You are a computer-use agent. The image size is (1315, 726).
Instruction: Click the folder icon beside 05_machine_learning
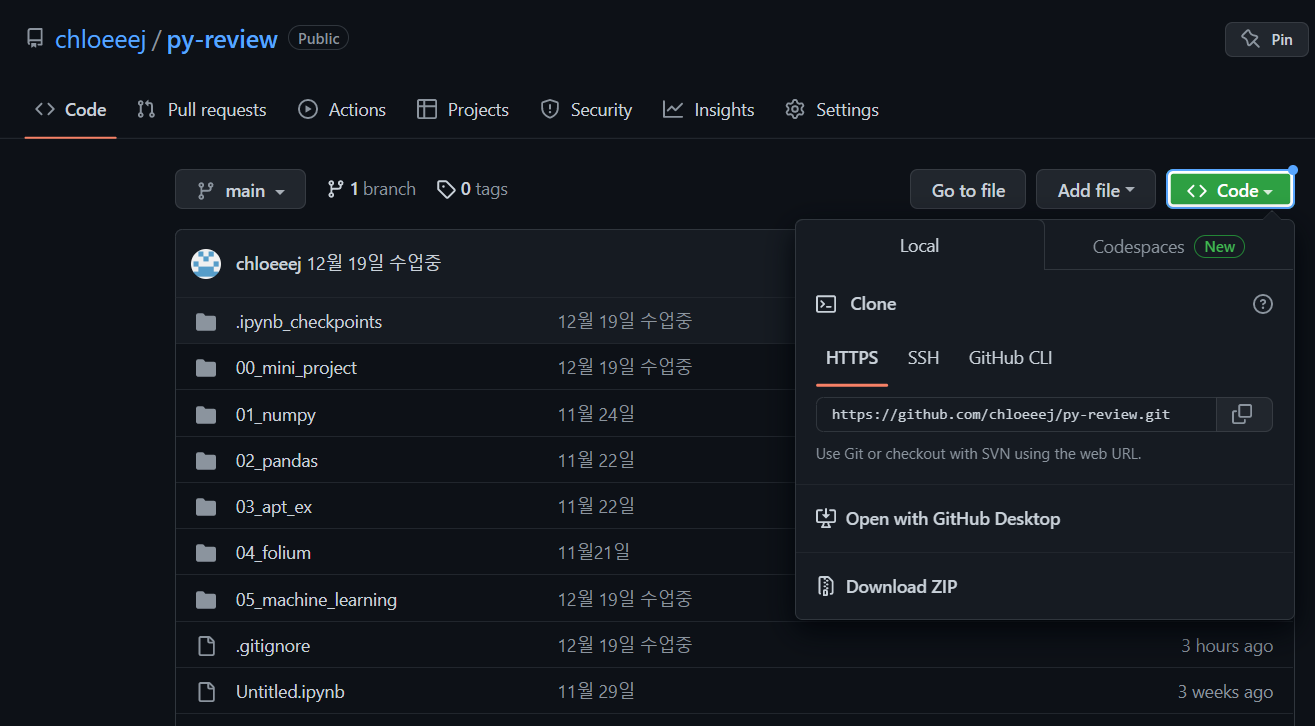click(x=206, y=600)
